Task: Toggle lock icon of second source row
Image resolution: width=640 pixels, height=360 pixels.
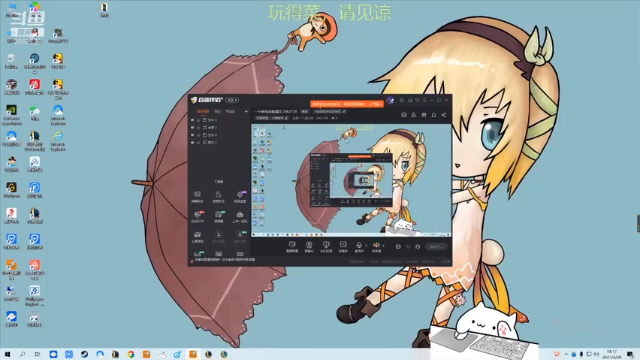Action: pos(199,128)
